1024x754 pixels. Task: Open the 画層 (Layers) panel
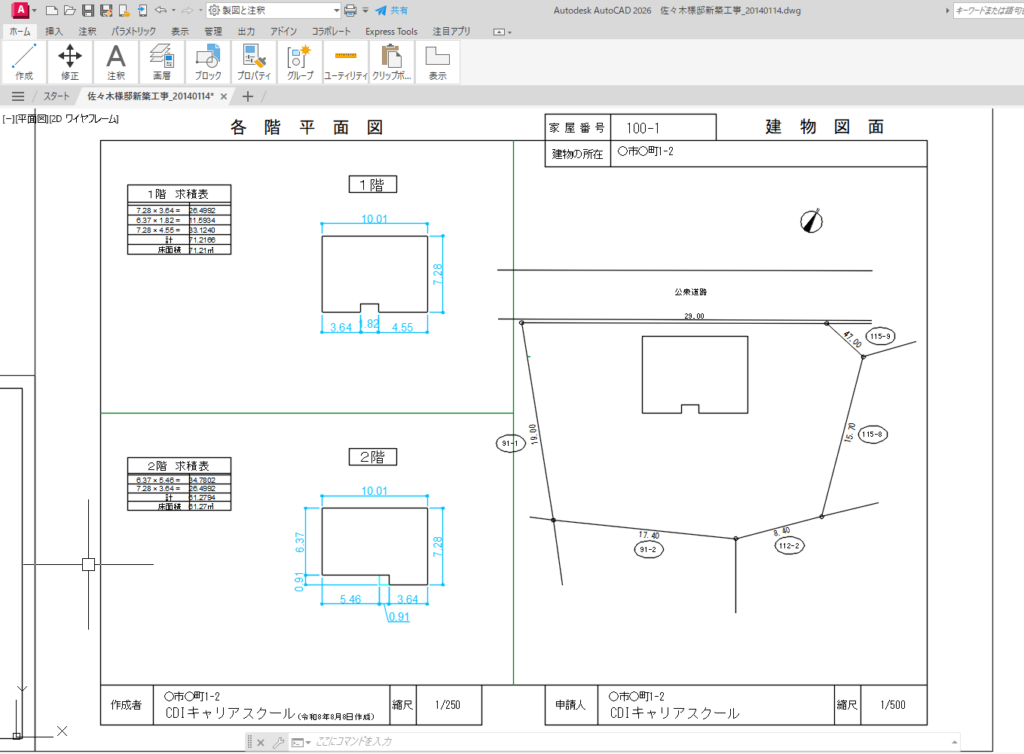coord(161,62)
